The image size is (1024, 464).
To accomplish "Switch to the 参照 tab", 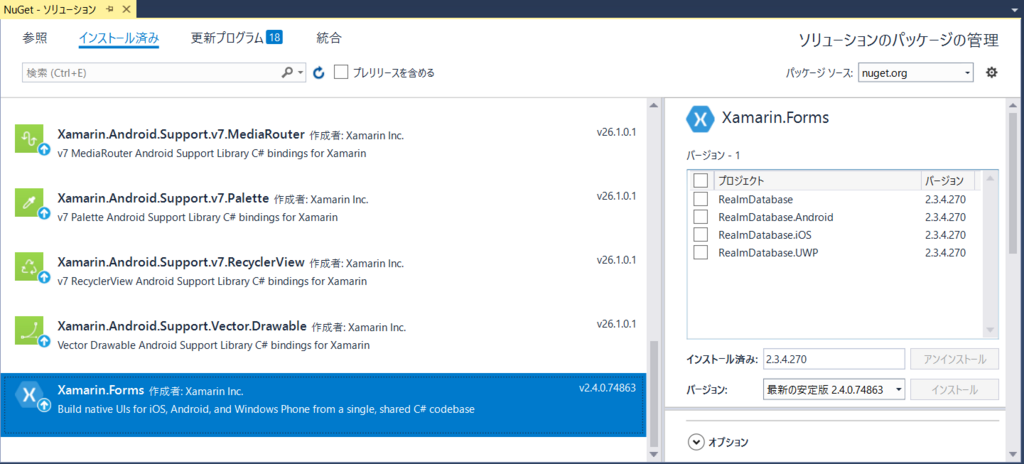I will 35,38.
